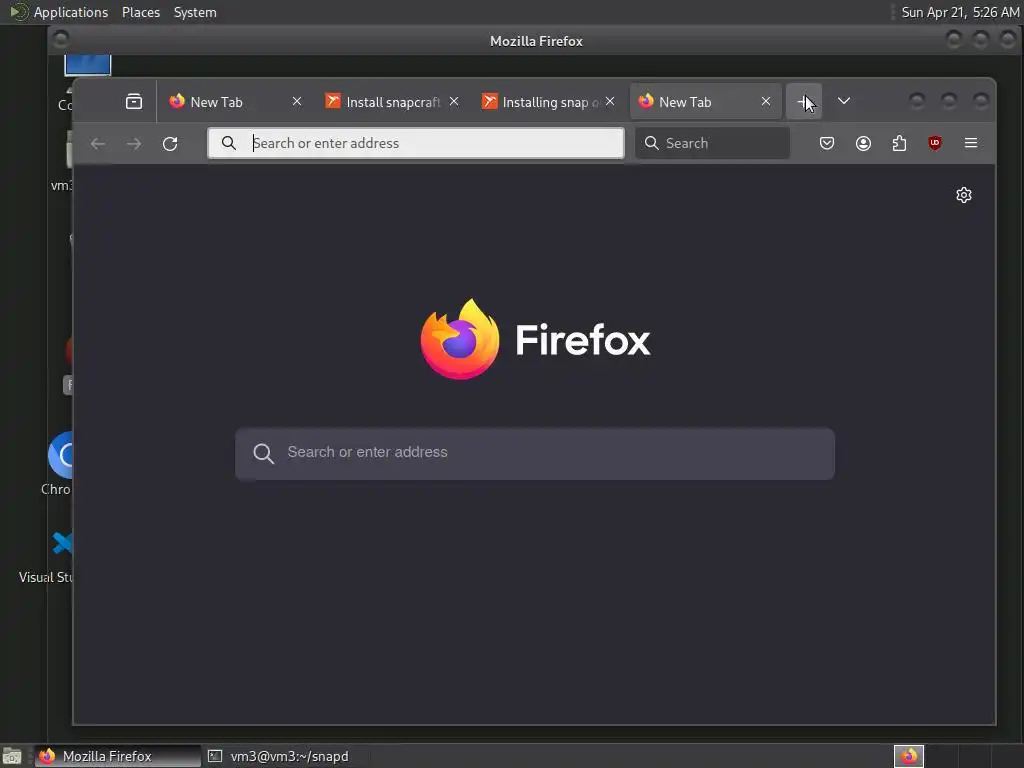Open Firefox View icon in tab bar
The width and height of the screenshot is (1024, 768).
pos(134,101)
